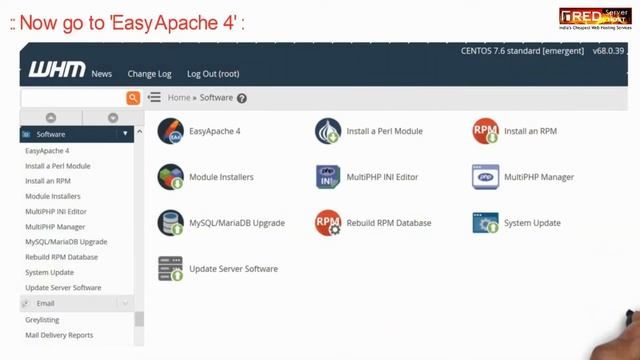Select Install an RPM in sidebar

pyautogui.click(x=48, y=181)
